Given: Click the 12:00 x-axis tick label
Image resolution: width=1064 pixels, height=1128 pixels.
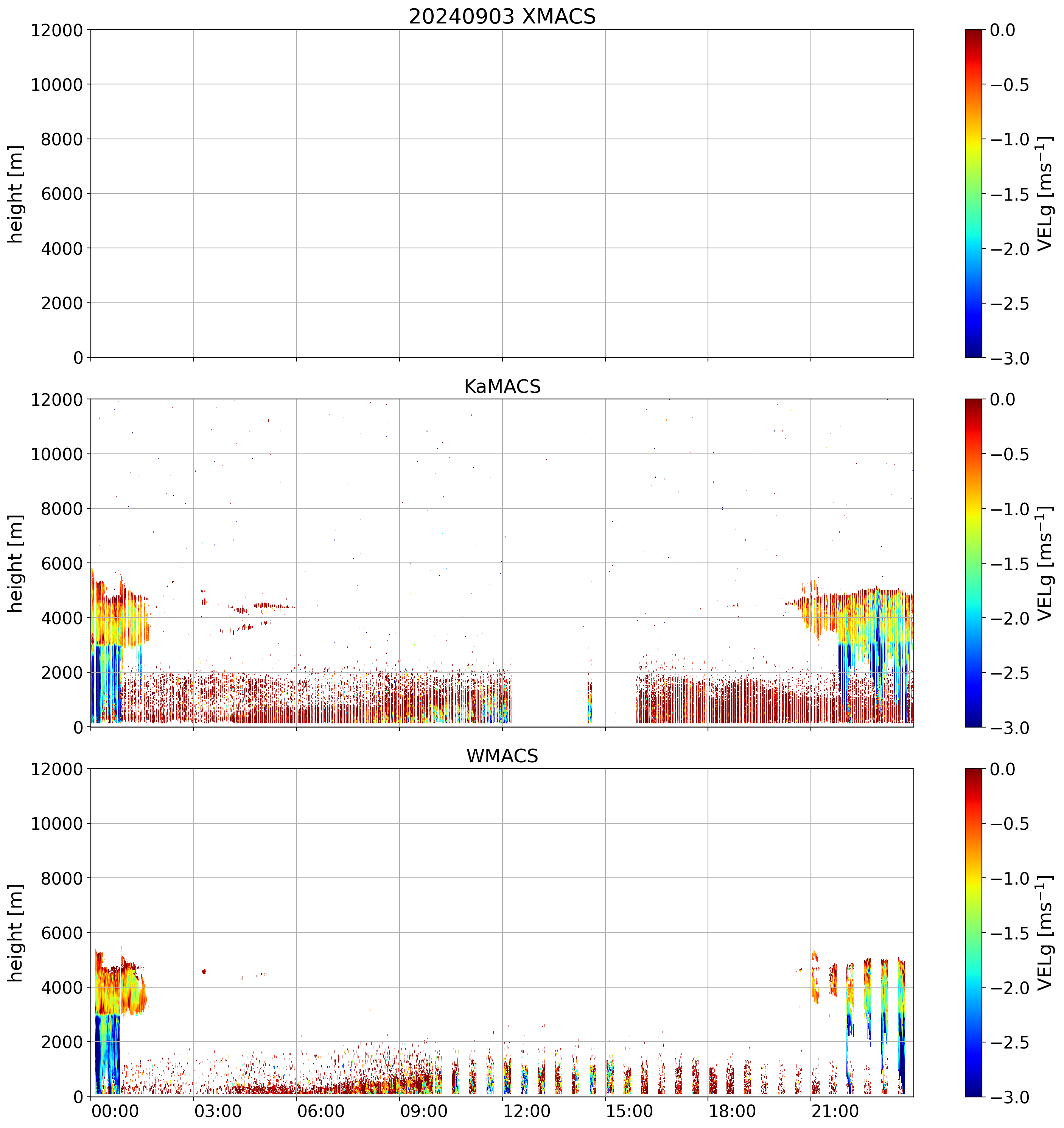Looking at the screenshot, I should (527, 1112).
